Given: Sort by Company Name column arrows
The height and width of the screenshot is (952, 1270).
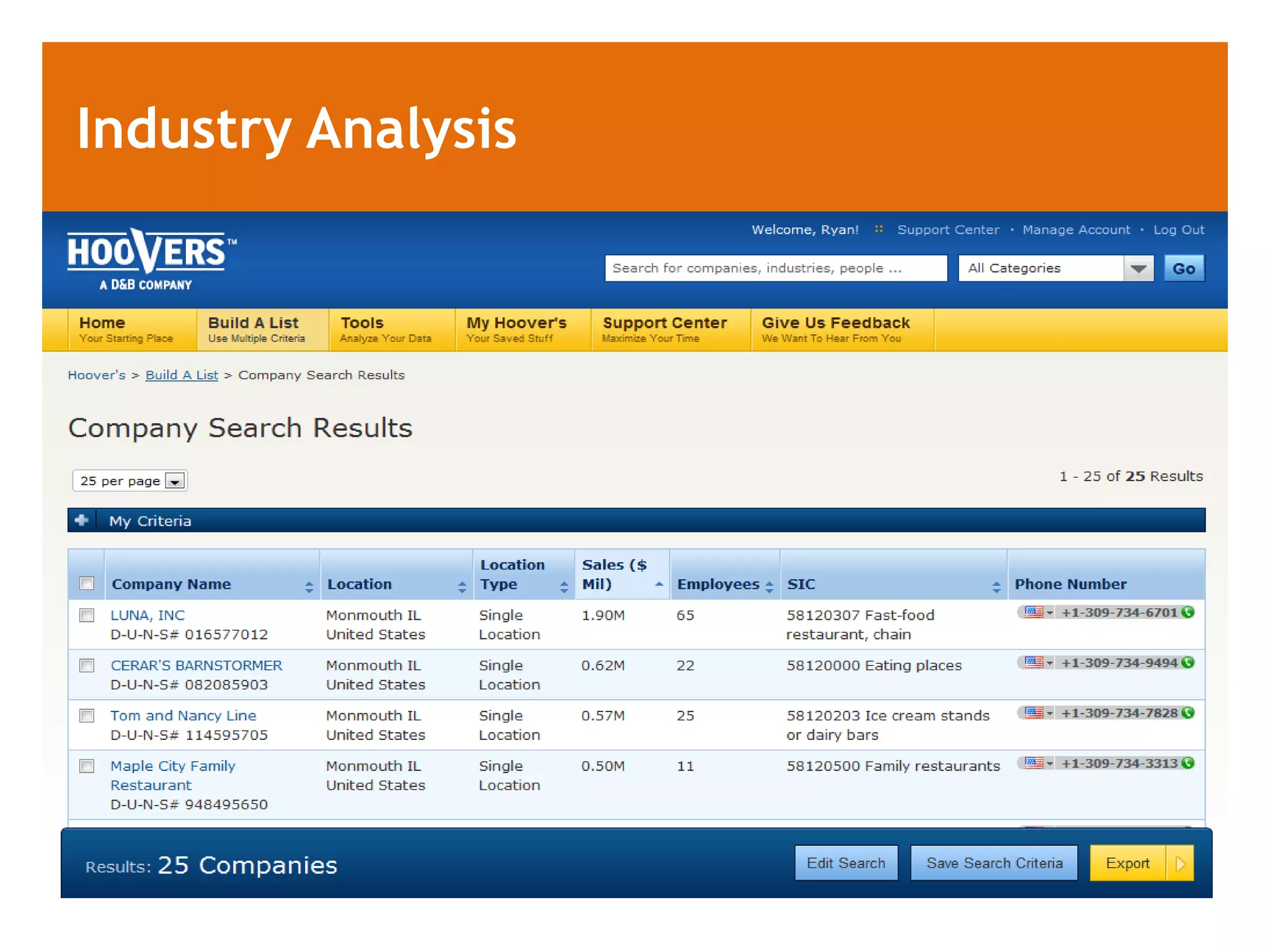Looking at the screenshot, I should click(x=309, y=587).
